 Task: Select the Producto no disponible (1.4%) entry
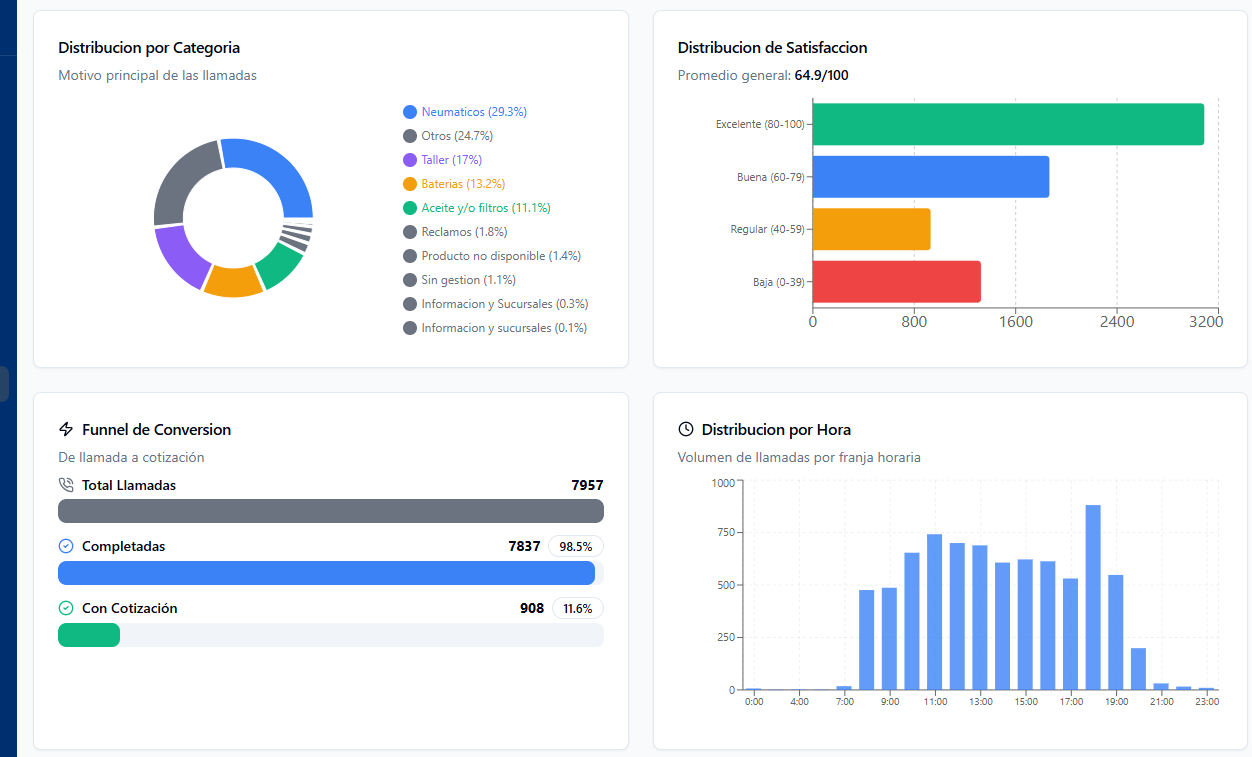492,256
